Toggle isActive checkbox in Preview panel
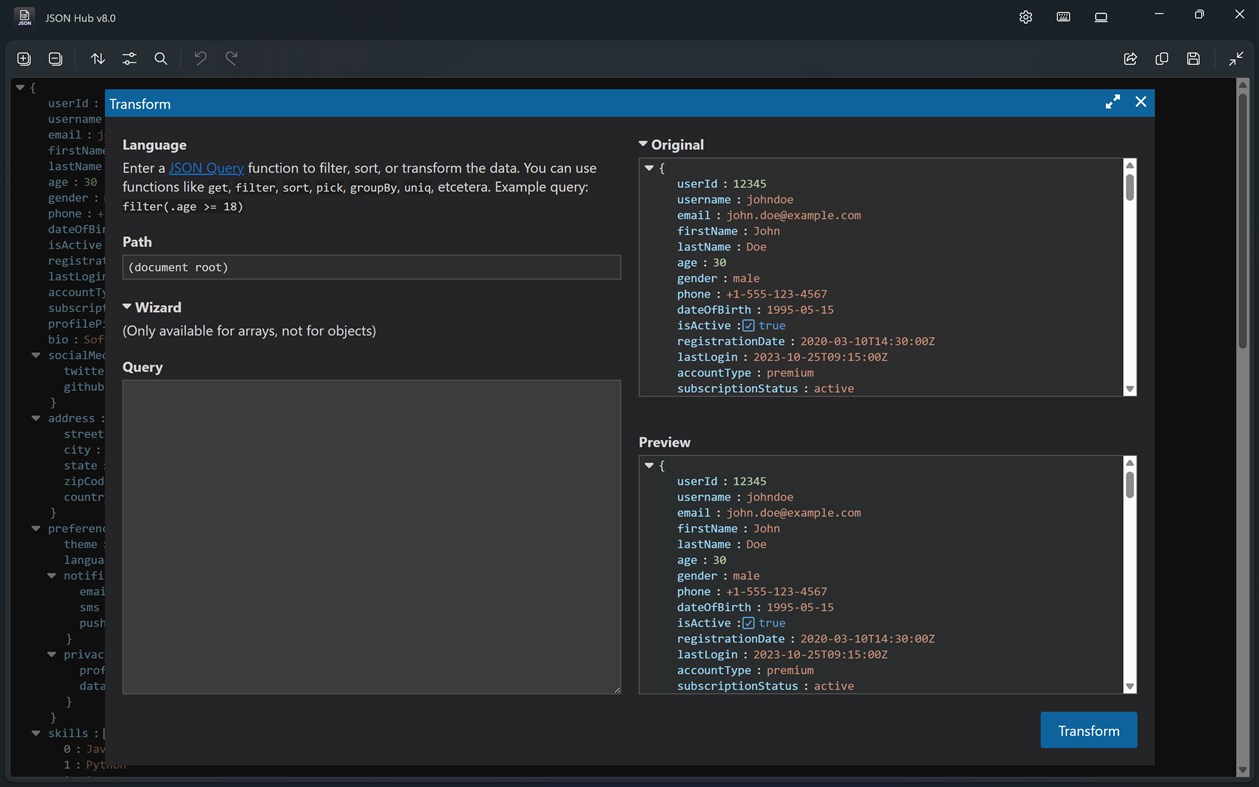 [748, 623]
